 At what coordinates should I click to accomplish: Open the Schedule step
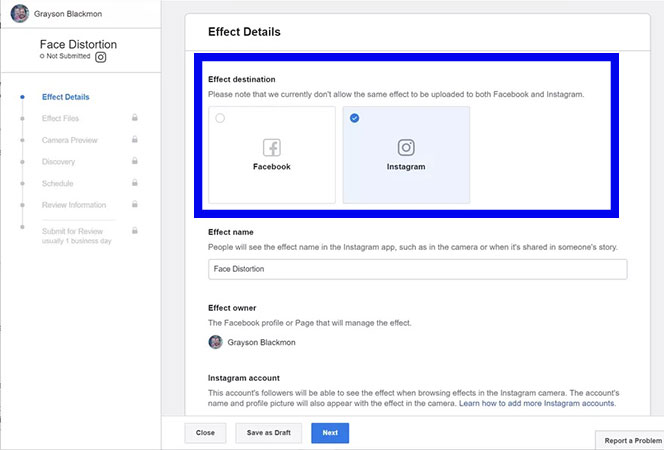point(58,183)
